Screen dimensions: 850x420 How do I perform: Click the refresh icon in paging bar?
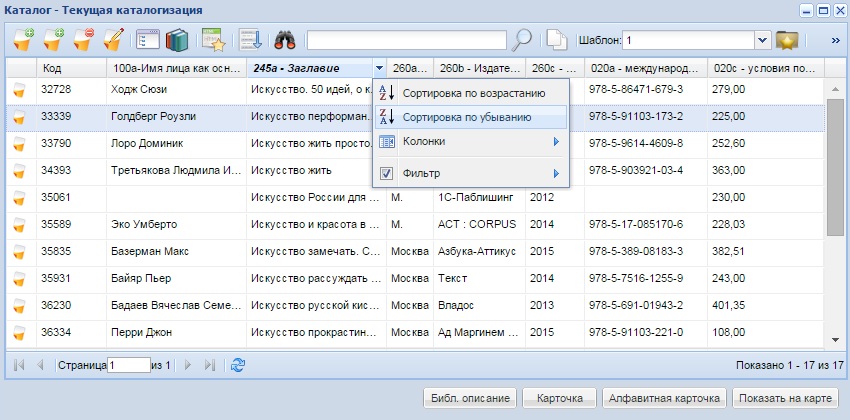(237, 366)
